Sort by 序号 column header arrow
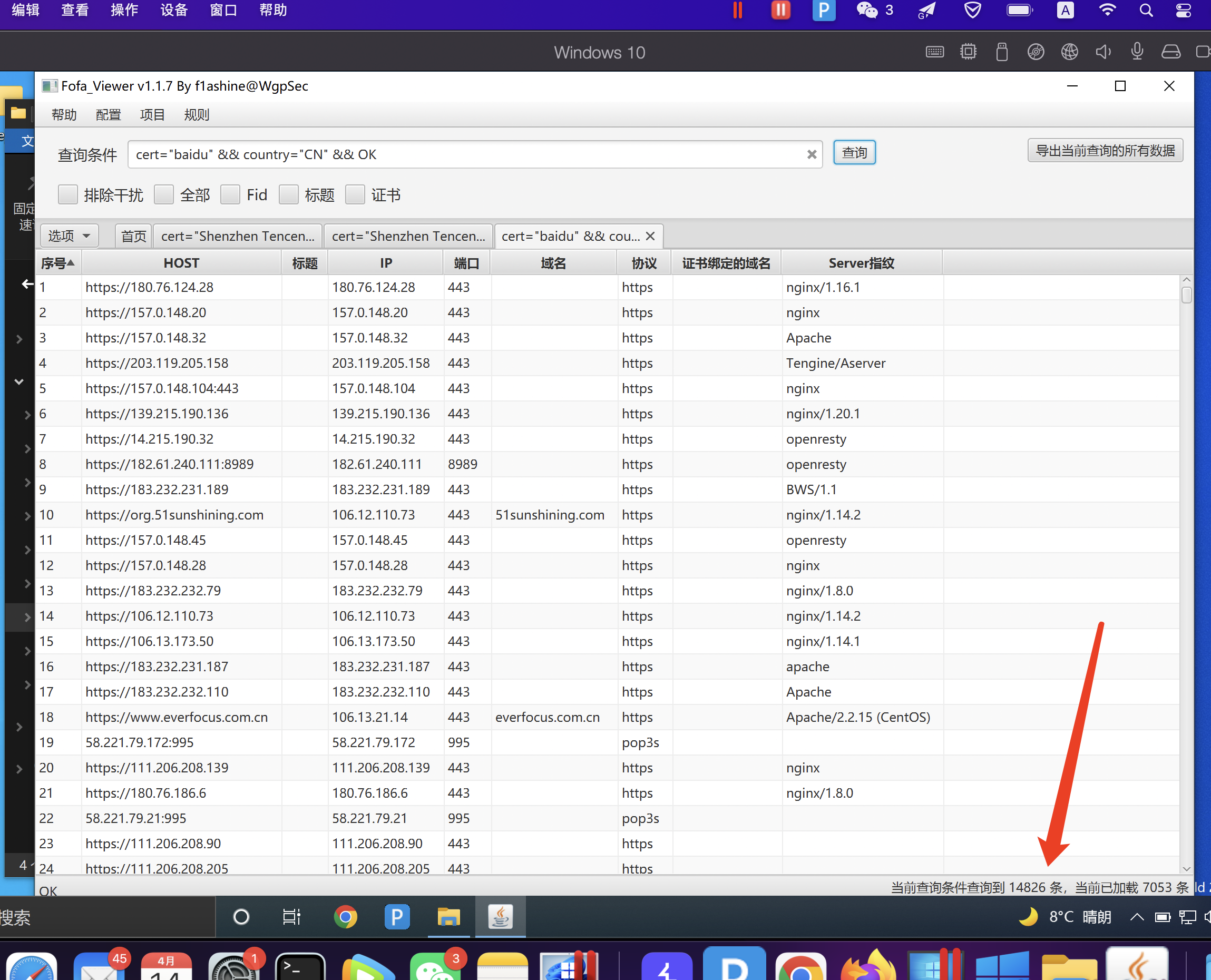Viewport: 1211px width, 980px height. pyautogui.click(x=70, y=262)
